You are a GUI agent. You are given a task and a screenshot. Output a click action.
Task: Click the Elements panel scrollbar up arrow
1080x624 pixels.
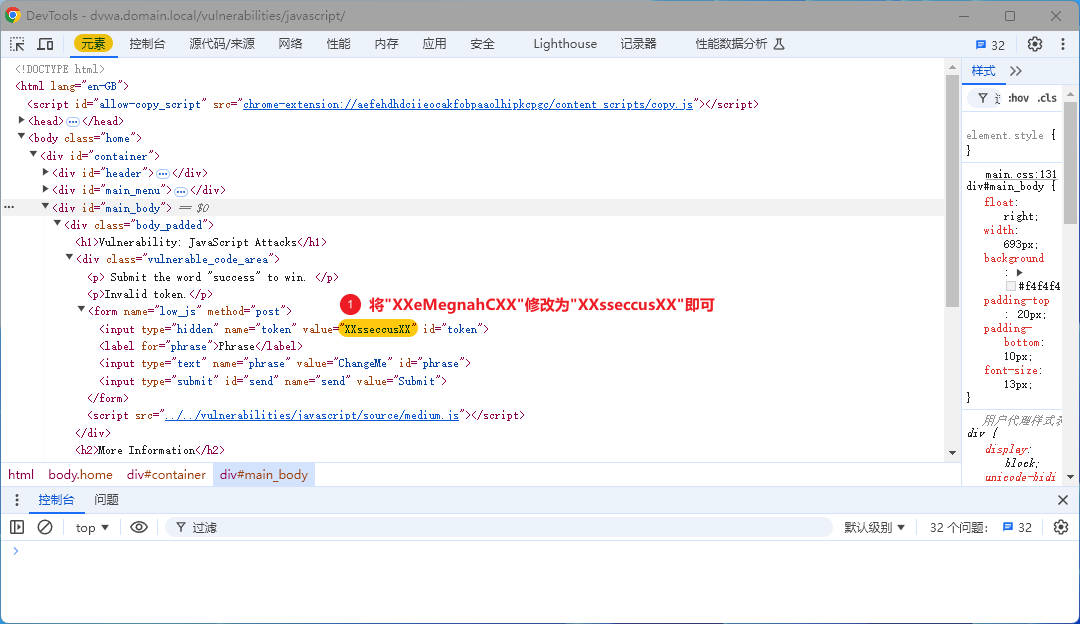[953, 67]
